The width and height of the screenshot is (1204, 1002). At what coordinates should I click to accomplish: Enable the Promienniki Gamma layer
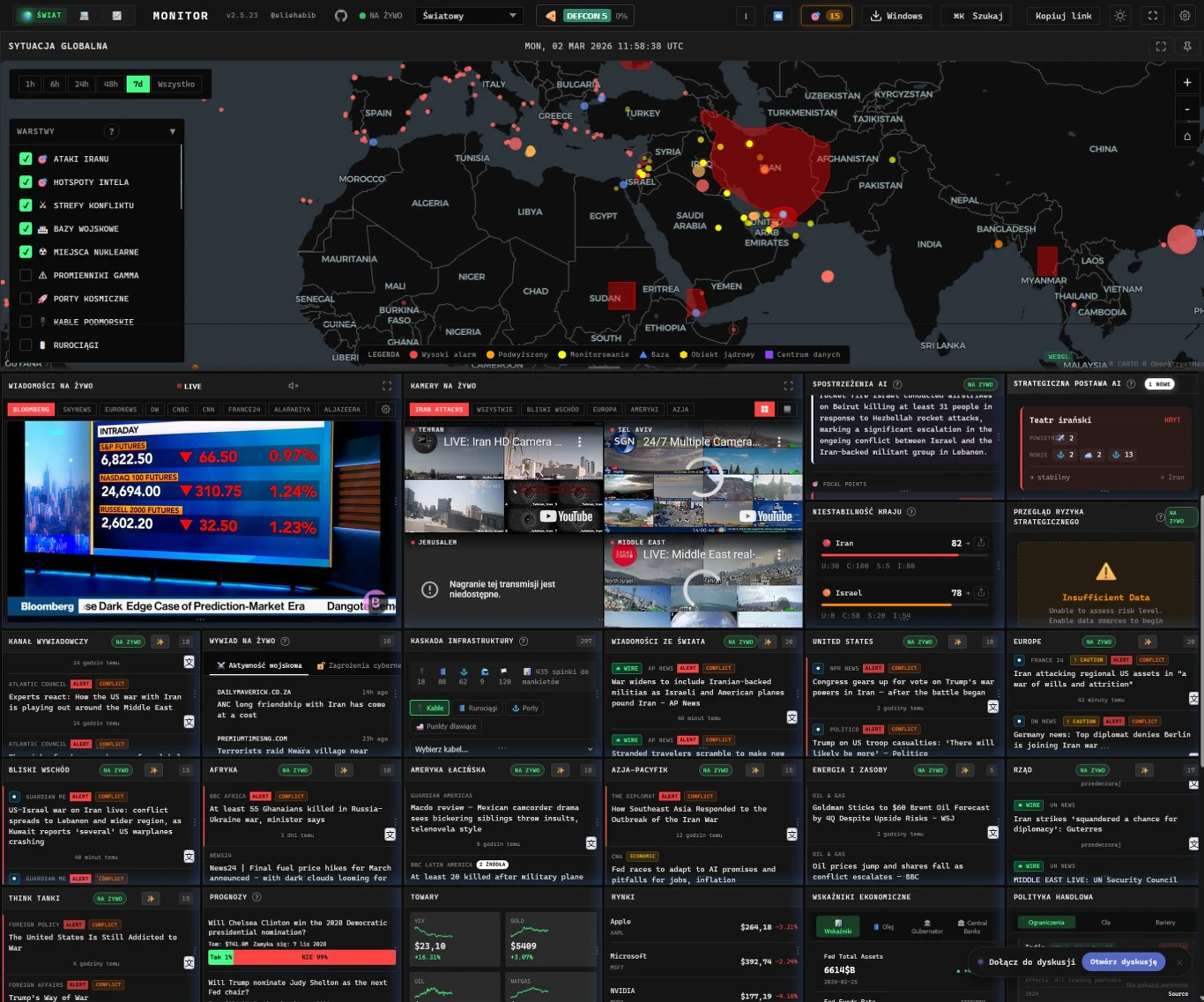(26, 275)
